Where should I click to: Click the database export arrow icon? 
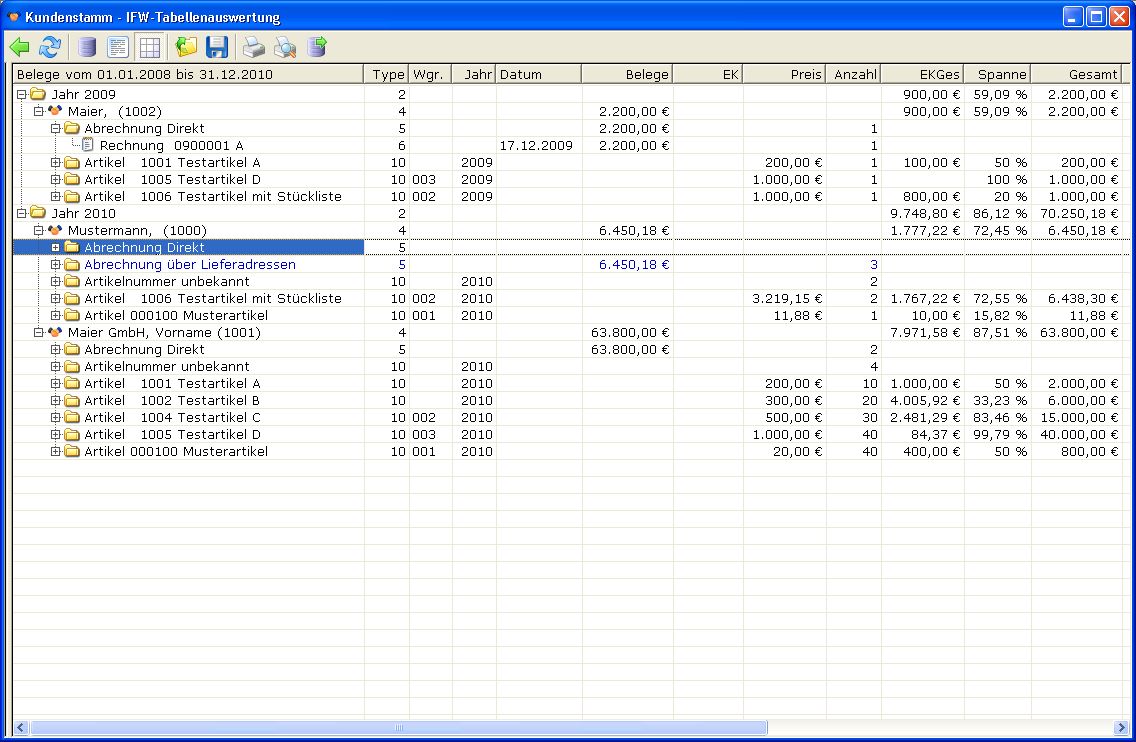click(x=317, y=47)
